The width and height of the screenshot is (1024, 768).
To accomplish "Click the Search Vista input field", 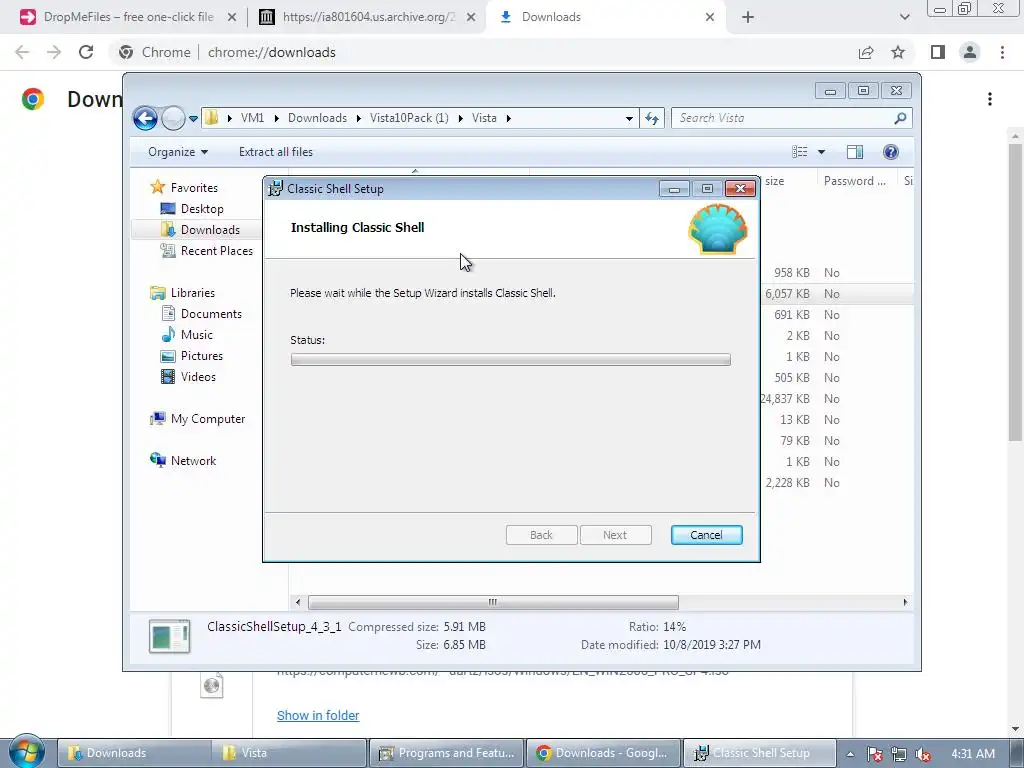I will 782,118.
